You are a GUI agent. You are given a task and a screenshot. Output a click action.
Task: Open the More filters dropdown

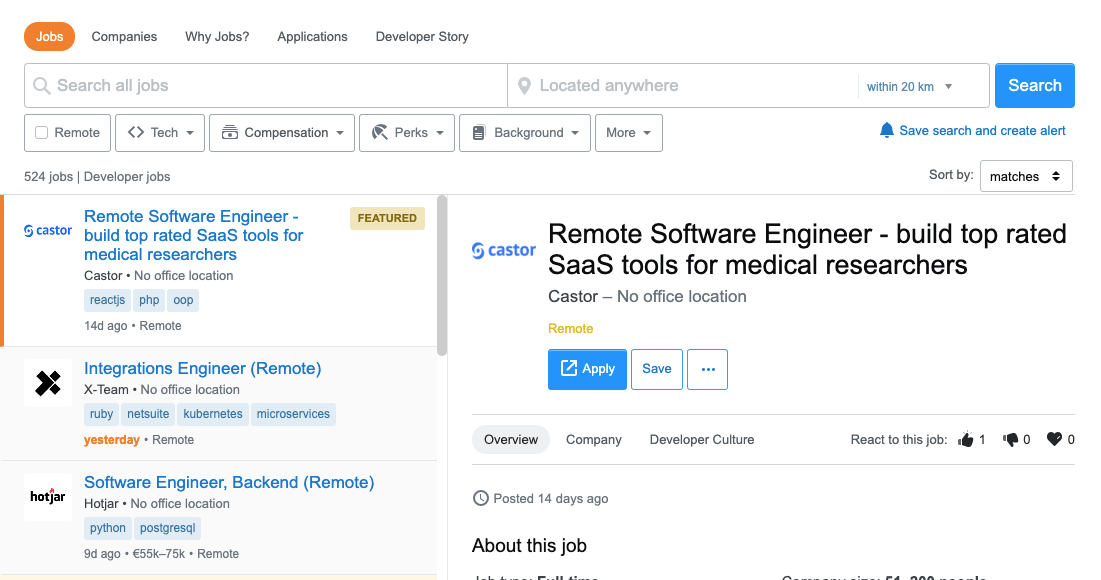628,133
